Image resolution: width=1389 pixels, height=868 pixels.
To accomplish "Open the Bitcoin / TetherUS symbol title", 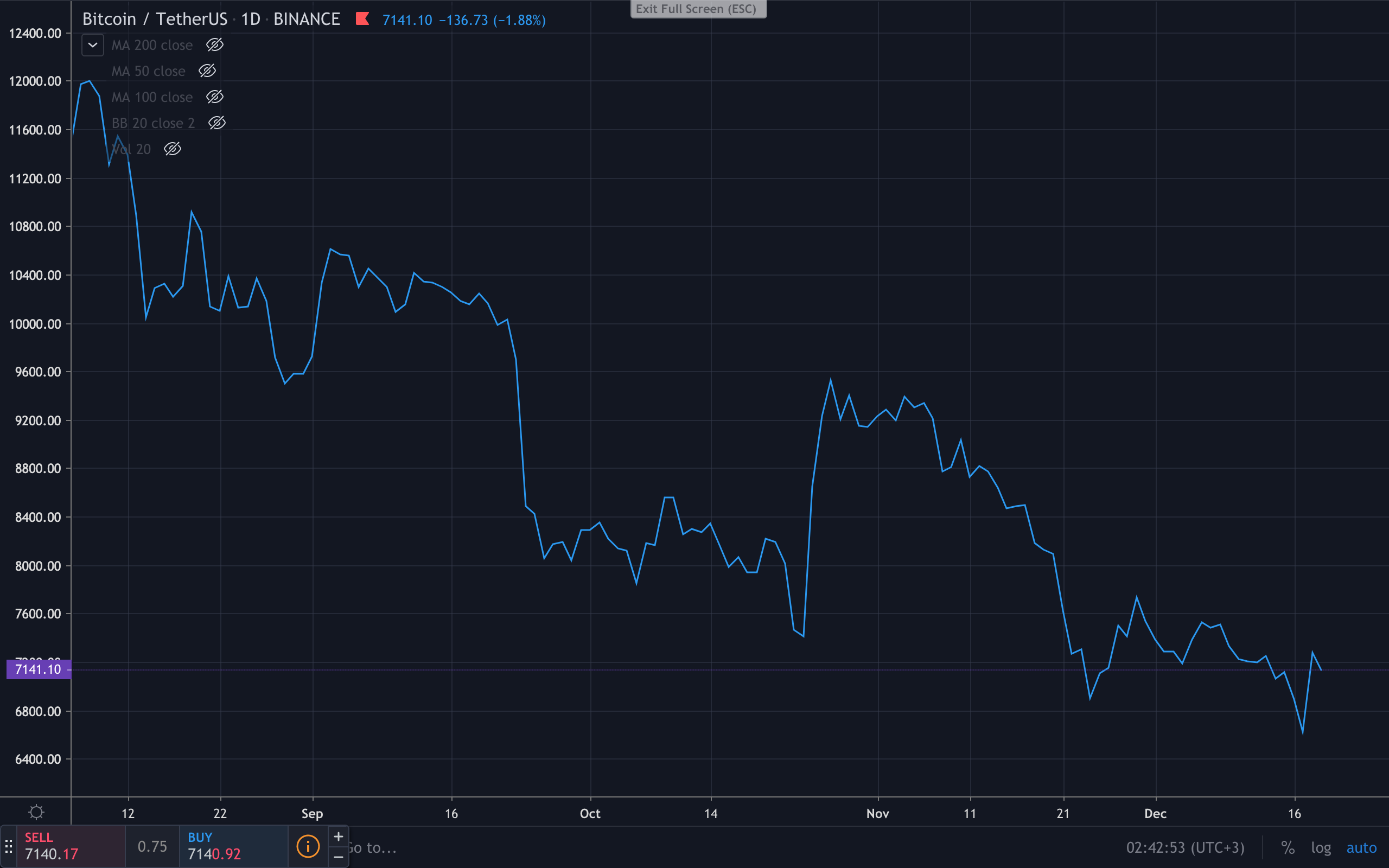I will click(155, 20).
